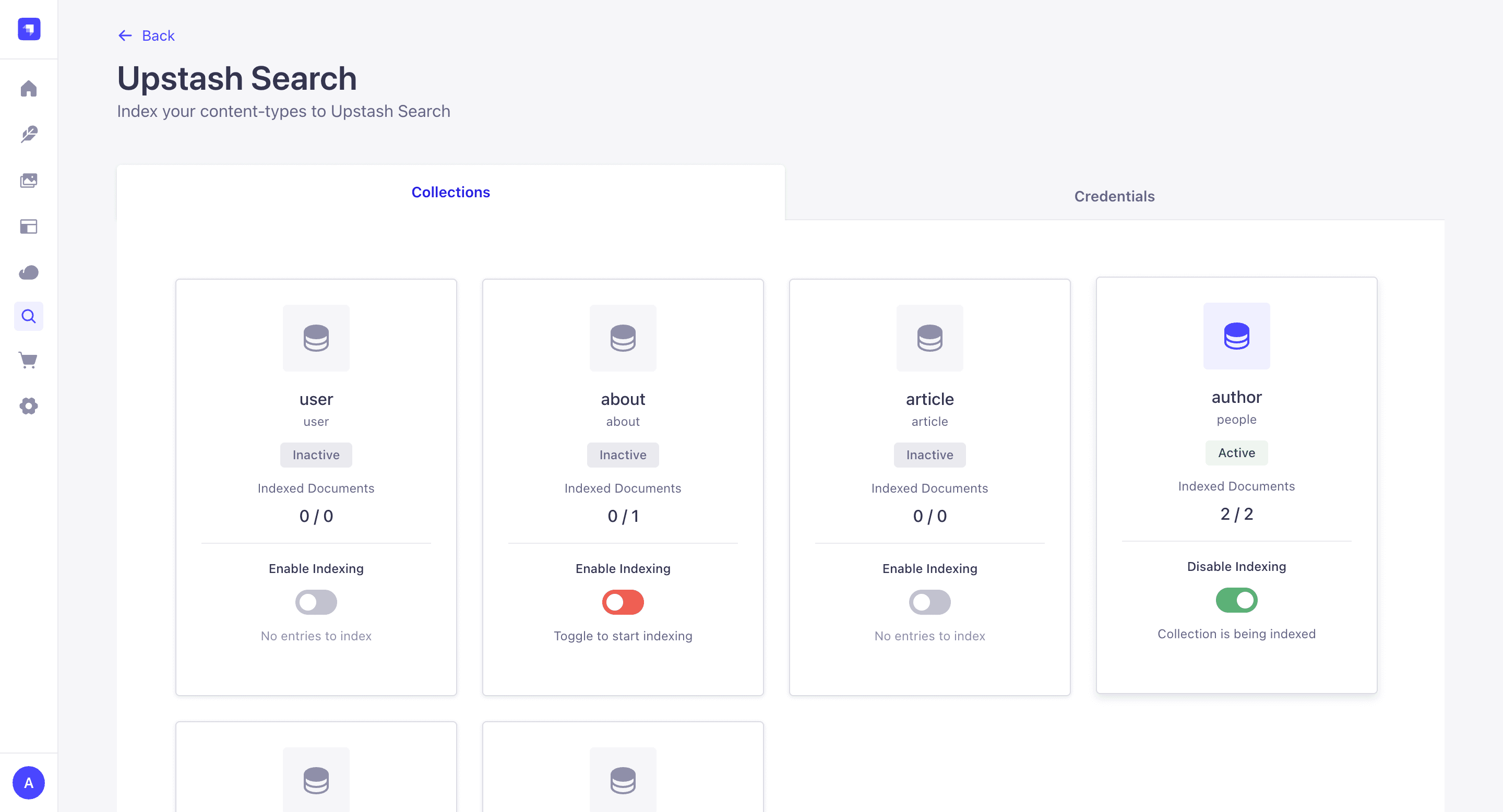Switch to the Collections tab
This screenshot has width=1503, height=812.
[x=450, y=192]
